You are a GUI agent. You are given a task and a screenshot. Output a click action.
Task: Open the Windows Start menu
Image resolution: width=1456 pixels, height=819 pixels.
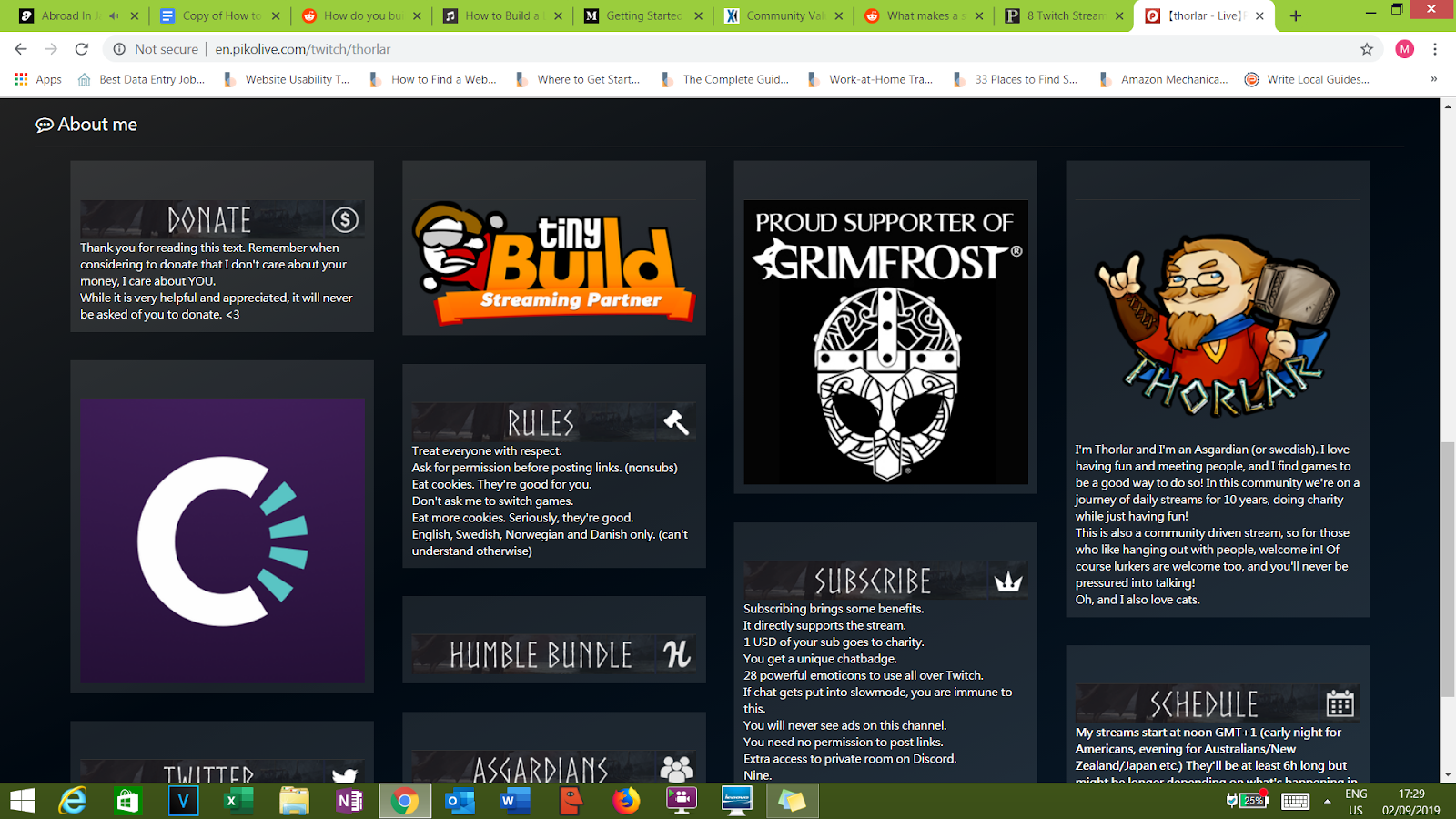23,801
